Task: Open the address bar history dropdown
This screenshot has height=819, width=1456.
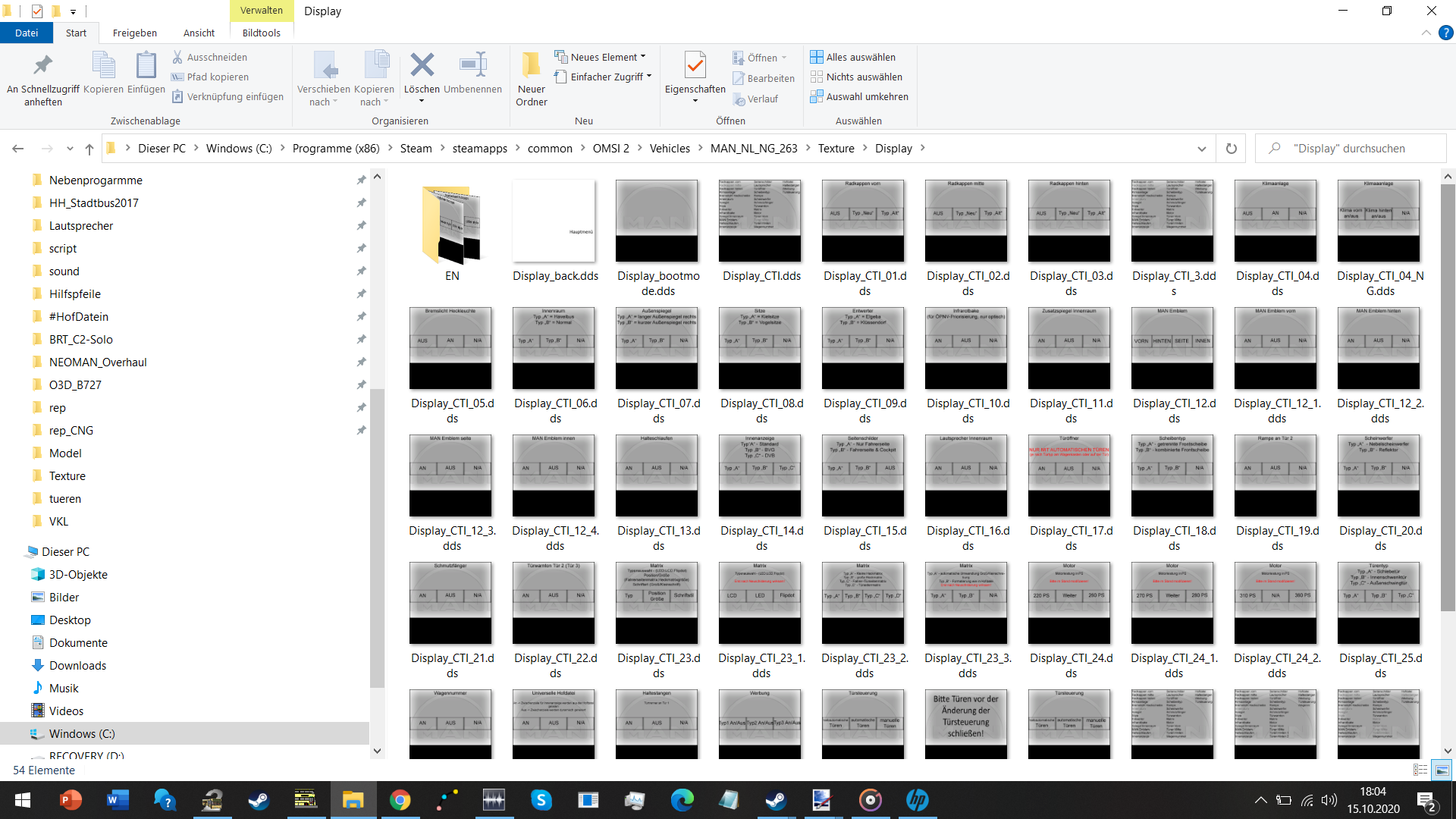Action: point(1202,149)
